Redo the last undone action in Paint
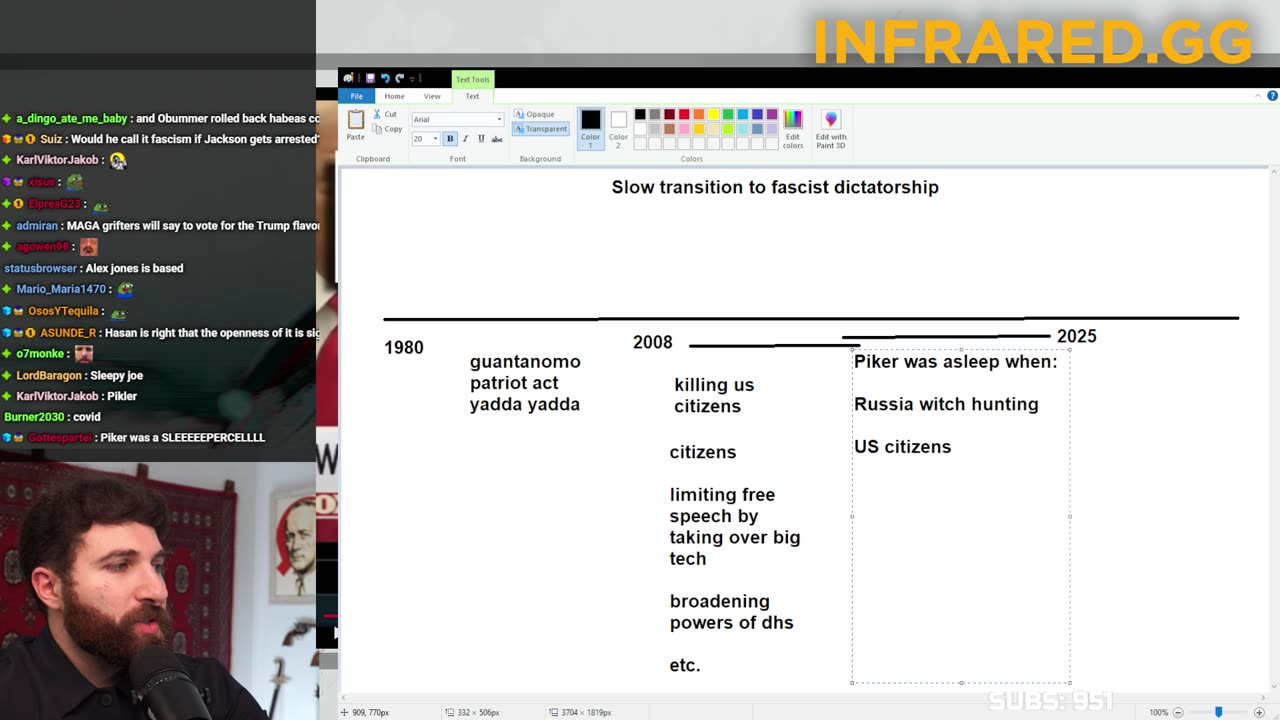Screen dimensions: 1280x720 [399, 78]
